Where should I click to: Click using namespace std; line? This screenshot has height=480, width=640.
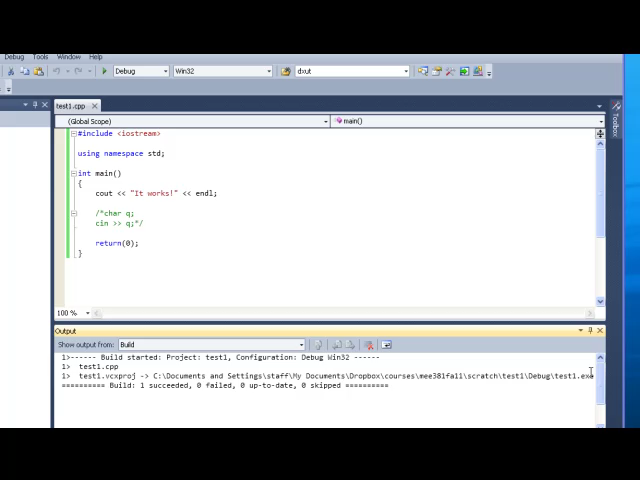click(x=121, y=153)
